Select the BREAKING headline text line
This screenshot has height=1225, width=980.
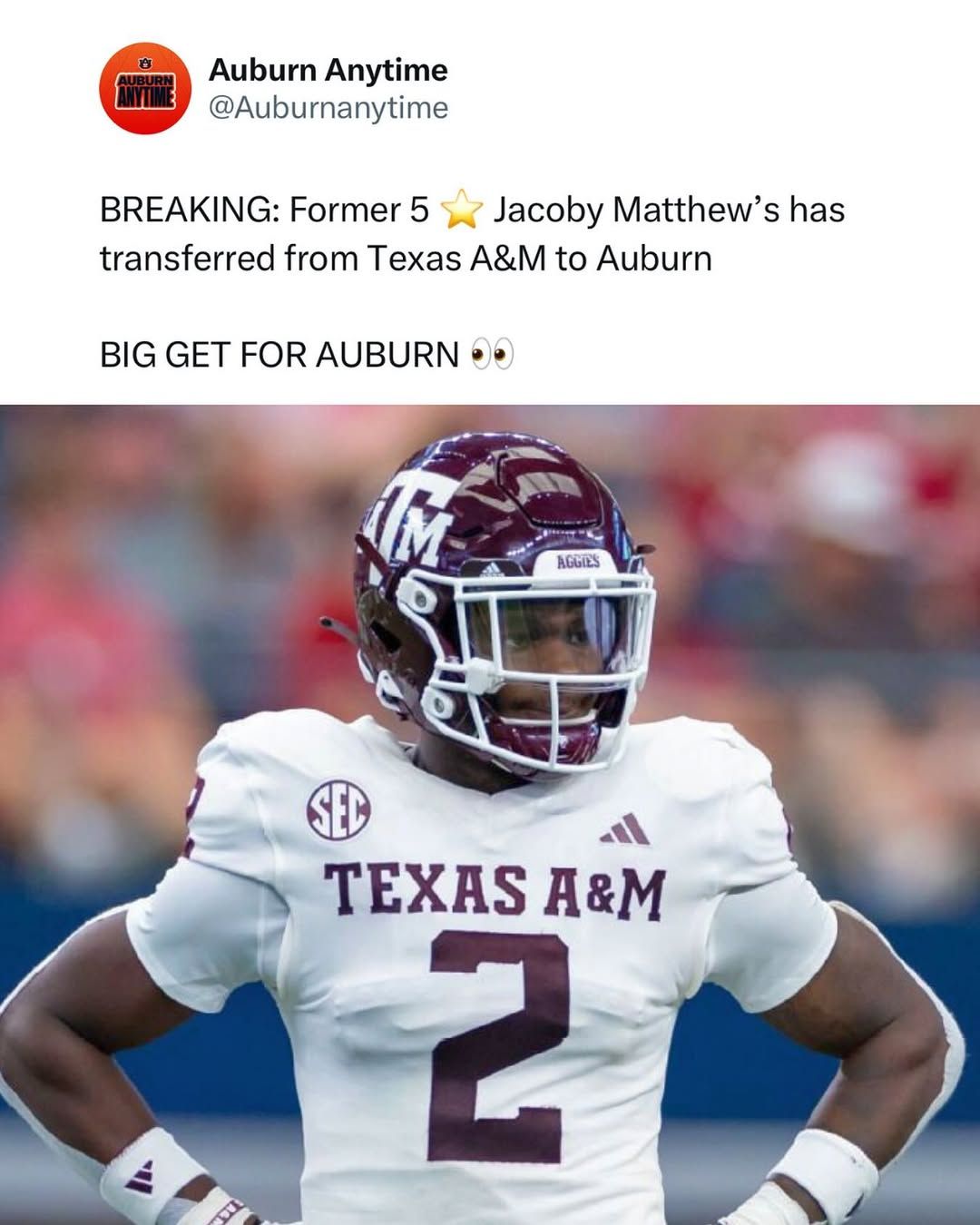[472, 211]
